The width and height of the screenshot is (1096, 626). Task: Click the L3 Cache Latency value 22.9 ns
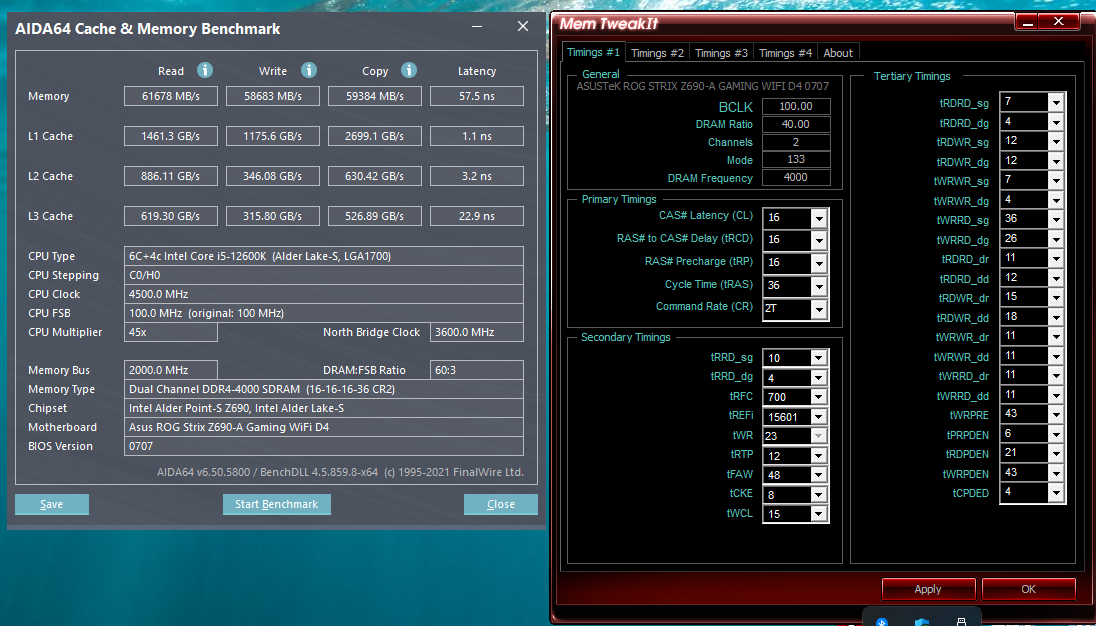[477, 216]
